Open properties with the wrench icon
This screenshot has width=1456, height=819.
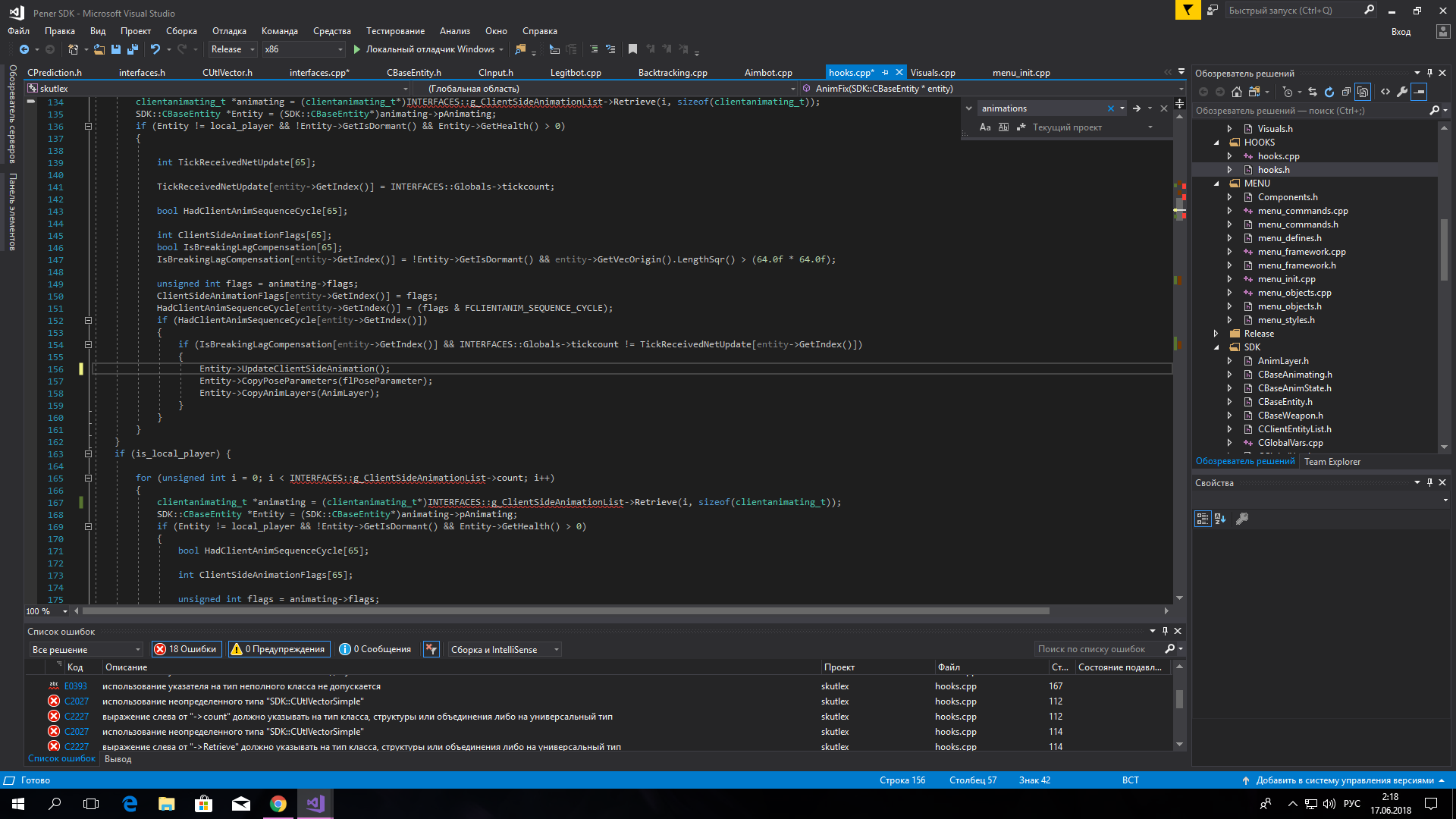(x=1402, y=92)
